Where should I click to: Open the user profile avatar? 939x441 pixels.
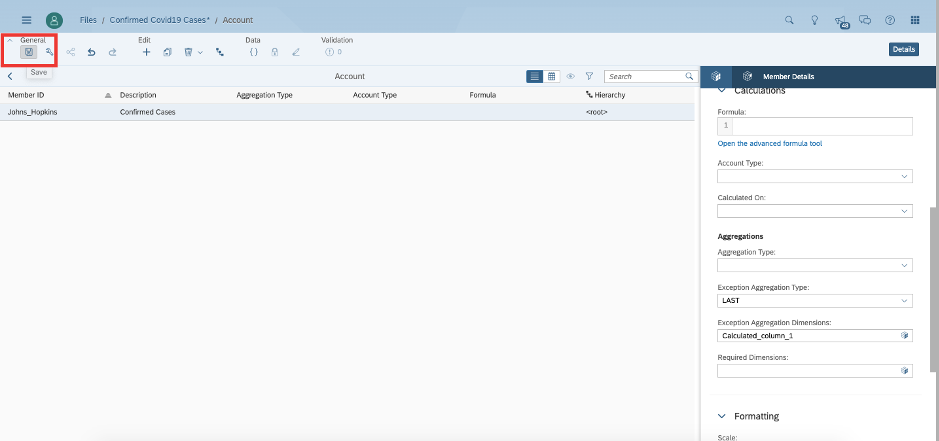click(54, 20)
